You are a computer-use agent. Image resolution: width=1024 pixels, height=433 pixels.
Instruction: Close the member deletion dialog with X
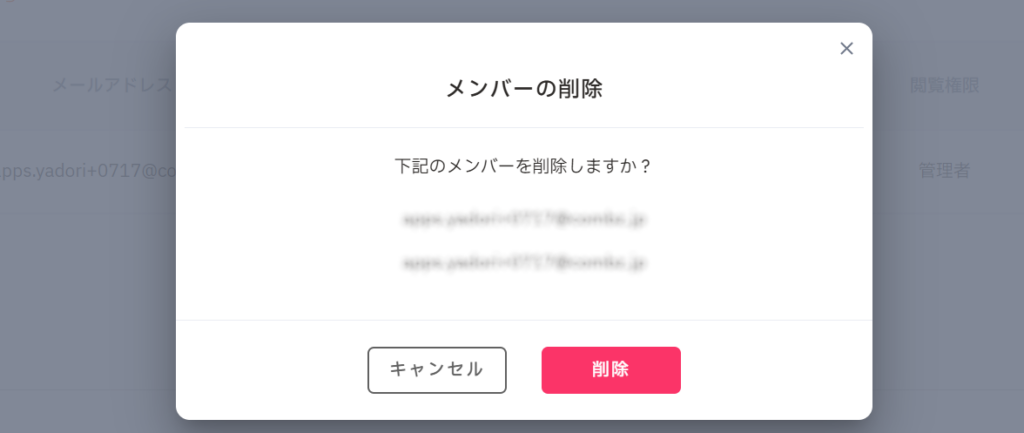pyautogui.click(x=846, y=49)
